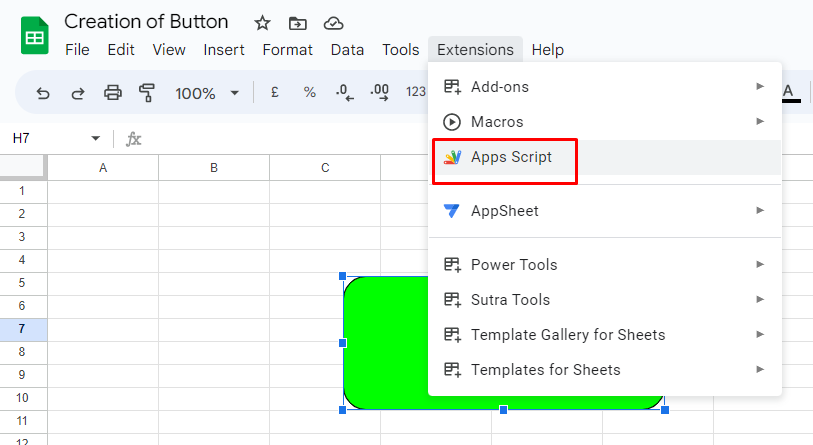The image size is (813, 445).
Task: Open the Power Tools extension entry
Action: pyautogui.click(x=605, y=265)
